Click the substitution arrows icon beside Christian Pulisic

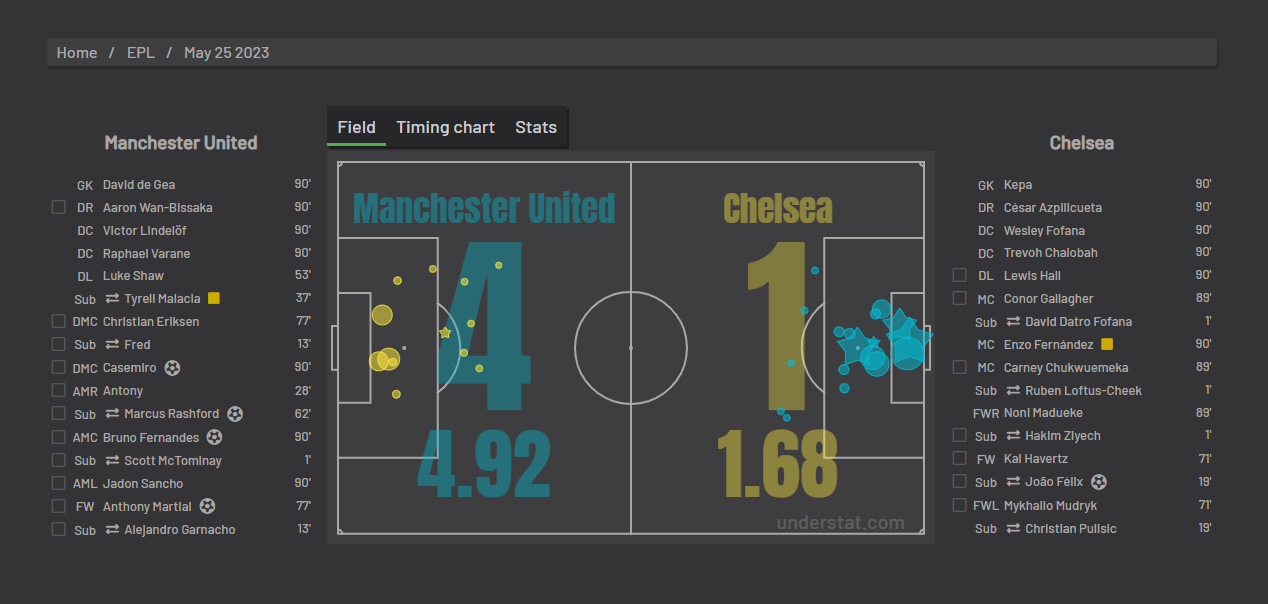point(1013,528)
